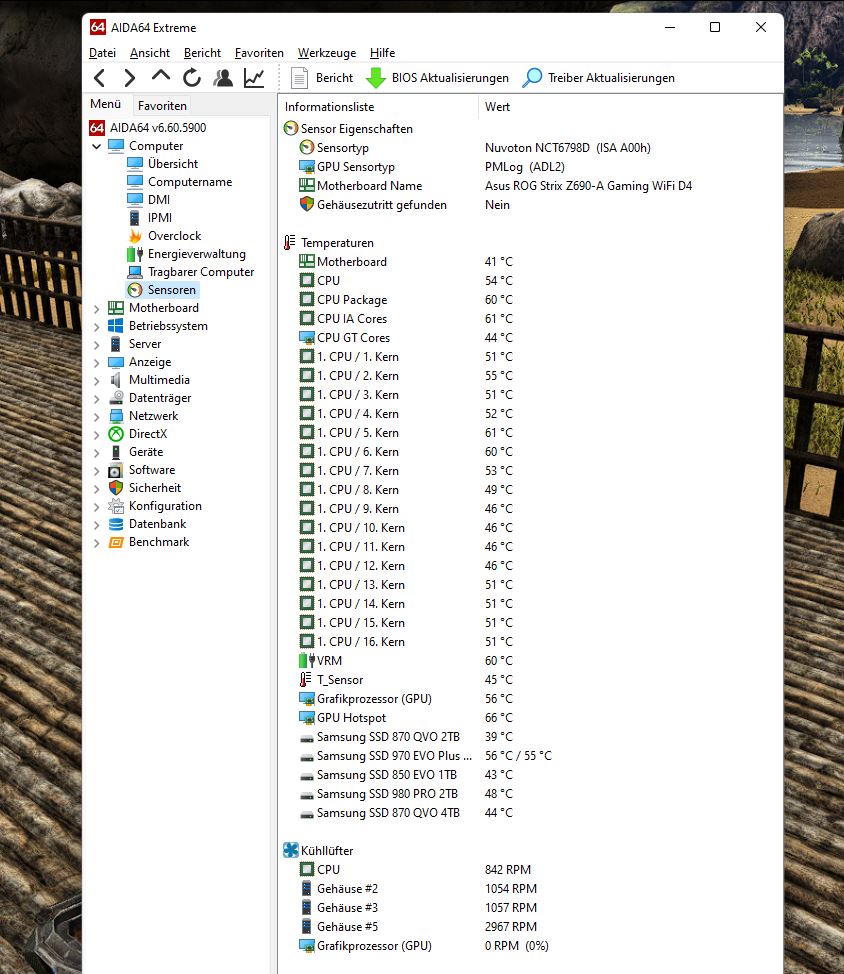Expand the Netzwerk tree node
Screen dimensions: 844x974
click(96, 417)
